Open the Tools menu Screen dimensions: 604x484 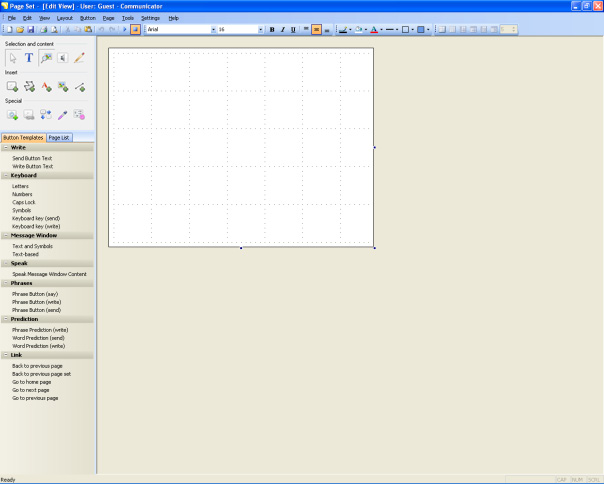click(128, 18)
